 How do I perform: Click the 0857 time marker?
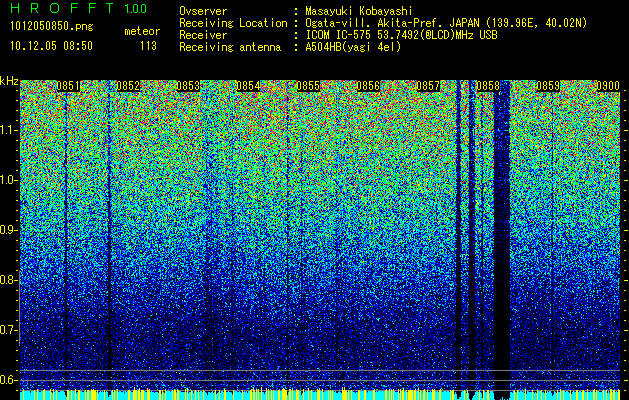[428, 86]
